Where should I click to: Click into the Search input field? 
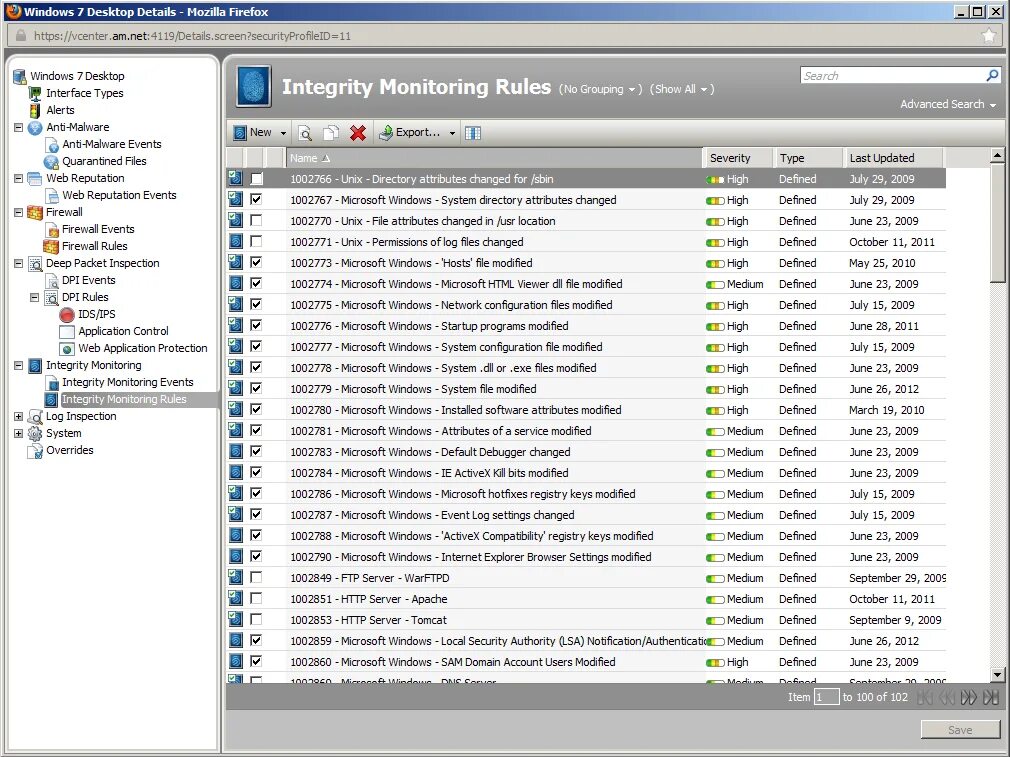[x=892, y=75]
